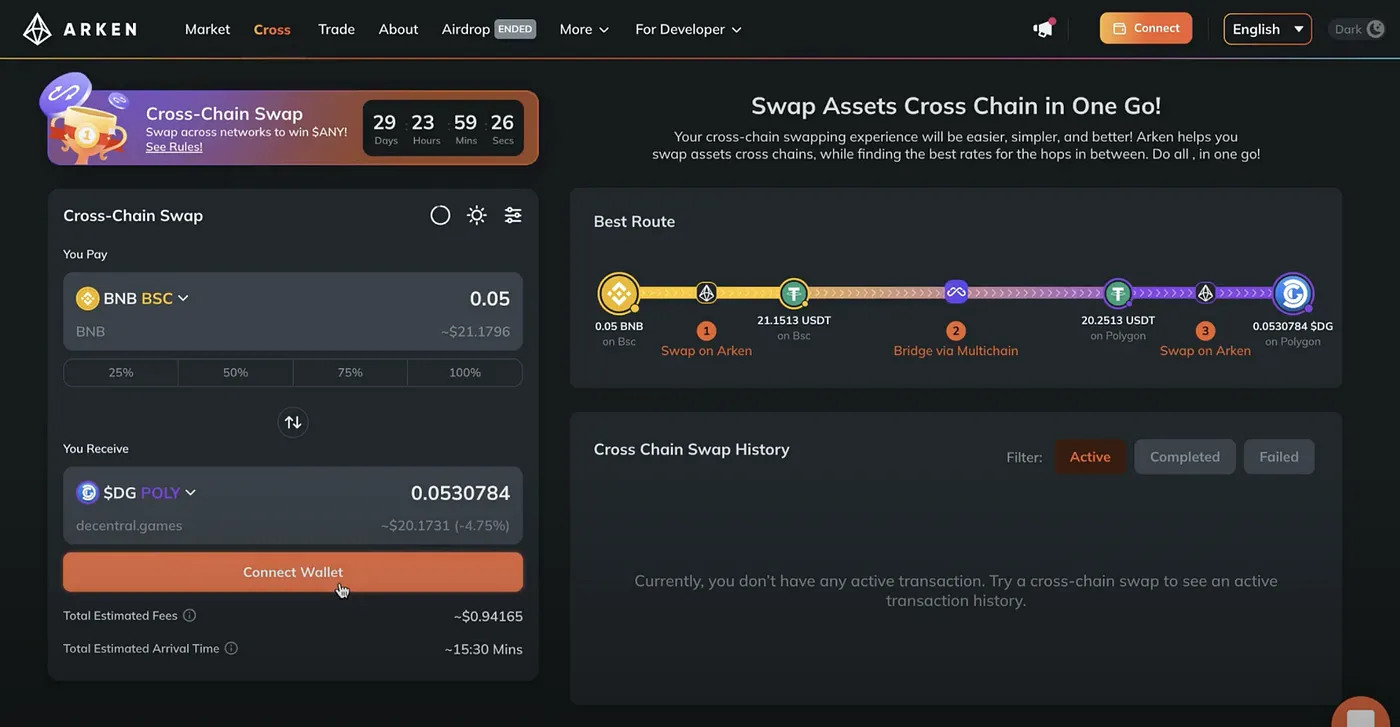Click the sun-shaped icon in swap panel
The width and height of the screenshot is (1400, 727).
477,215
